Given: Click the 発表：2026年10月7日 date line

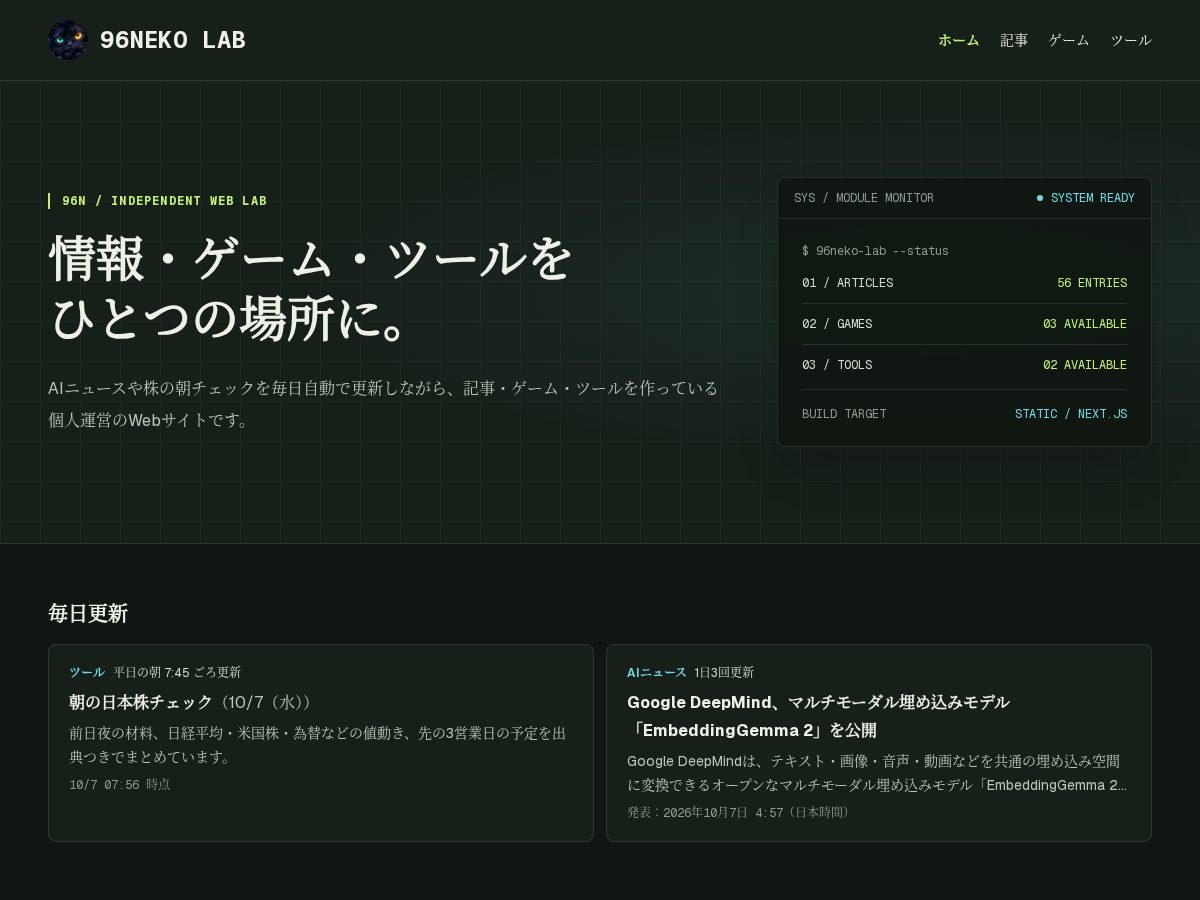Looking at the screenshot, I should (741, 813).
